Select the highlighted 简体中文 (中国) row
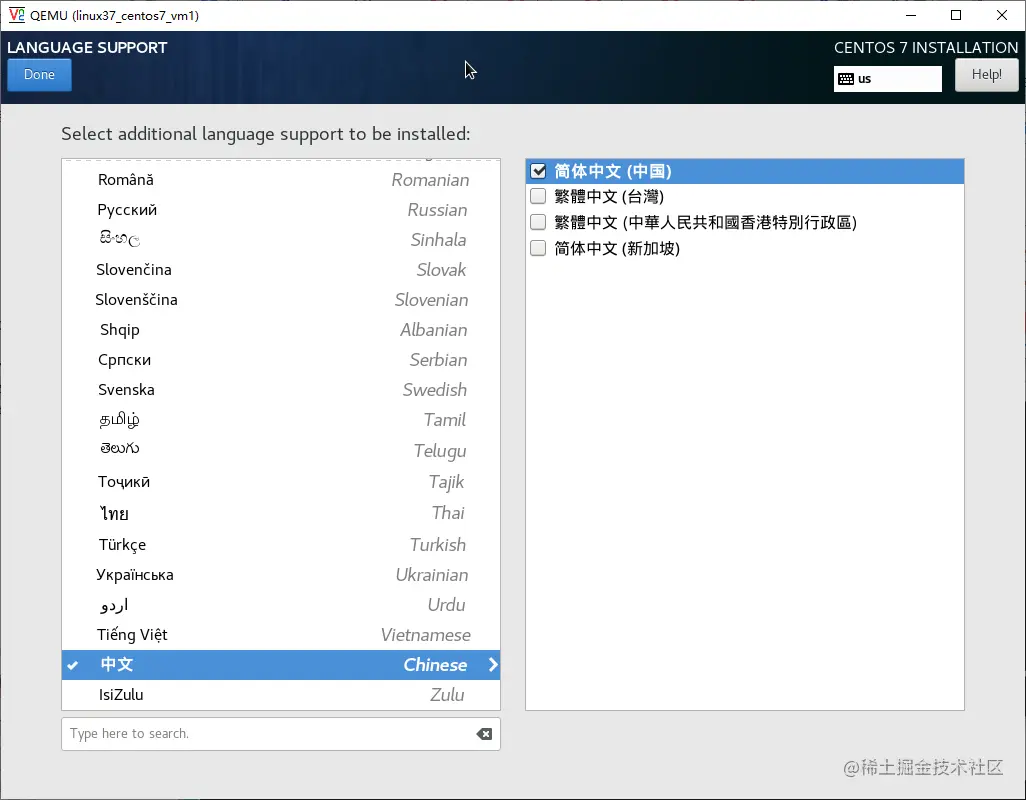 pyautogui.click(x=700, y=171)
